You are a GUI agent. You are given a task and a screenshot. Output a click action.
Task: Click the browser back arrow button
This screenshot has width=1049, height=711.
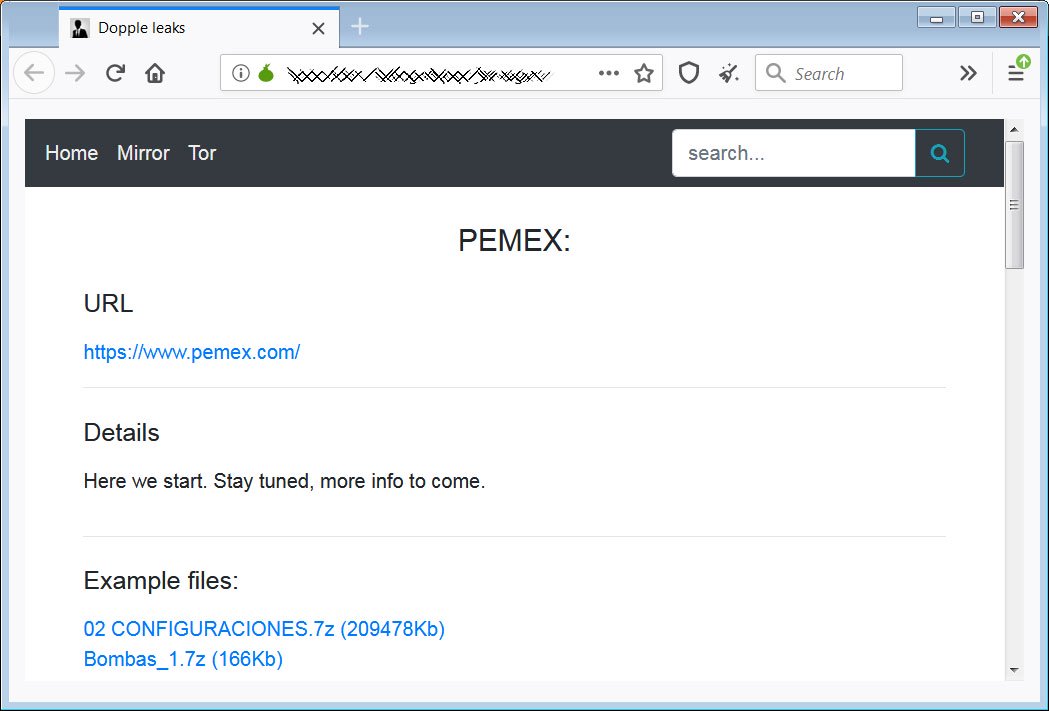pyautogui.click(x=34, y=73)
